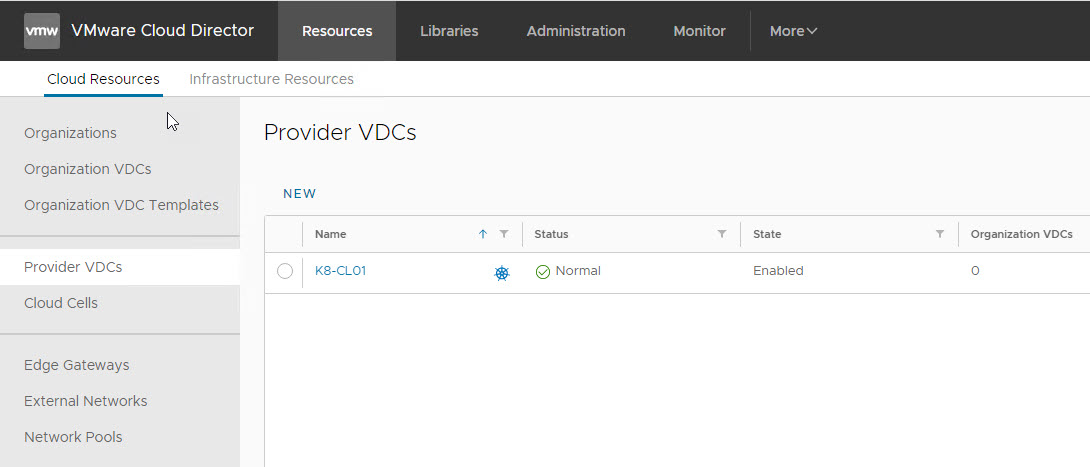Open Organization VDC Templates in sidebar
Image resolution: width=1090 pixels, height=467 pixels.
point(120,205)
